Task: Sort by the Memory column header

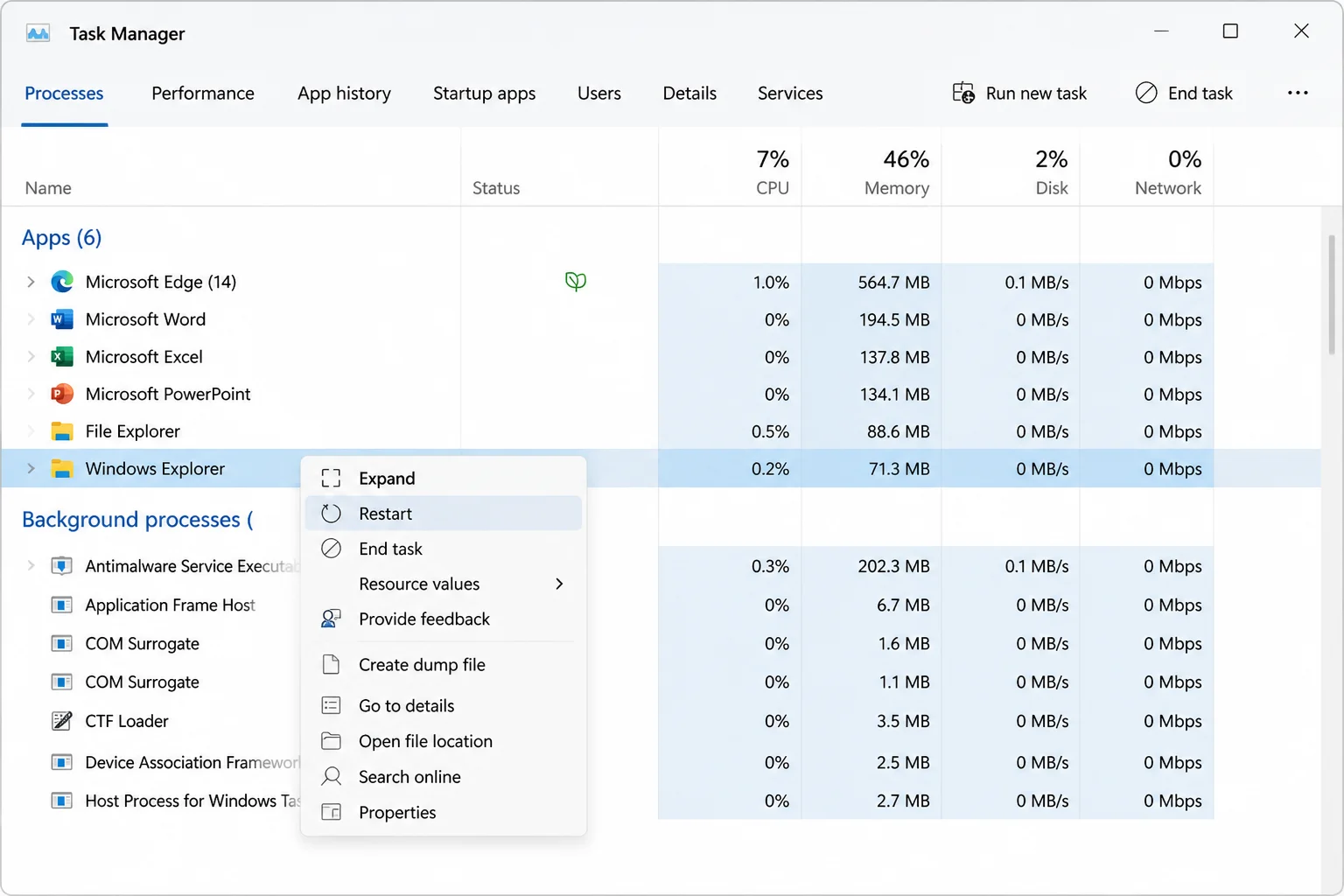Action: [x=871, y=168]
